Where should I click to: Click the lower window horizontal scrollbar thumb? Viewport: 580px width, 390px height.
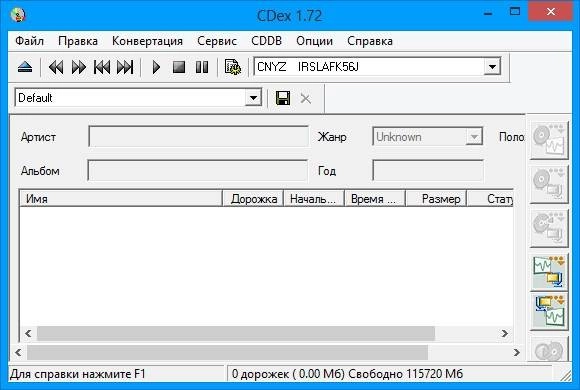[227, 352]
